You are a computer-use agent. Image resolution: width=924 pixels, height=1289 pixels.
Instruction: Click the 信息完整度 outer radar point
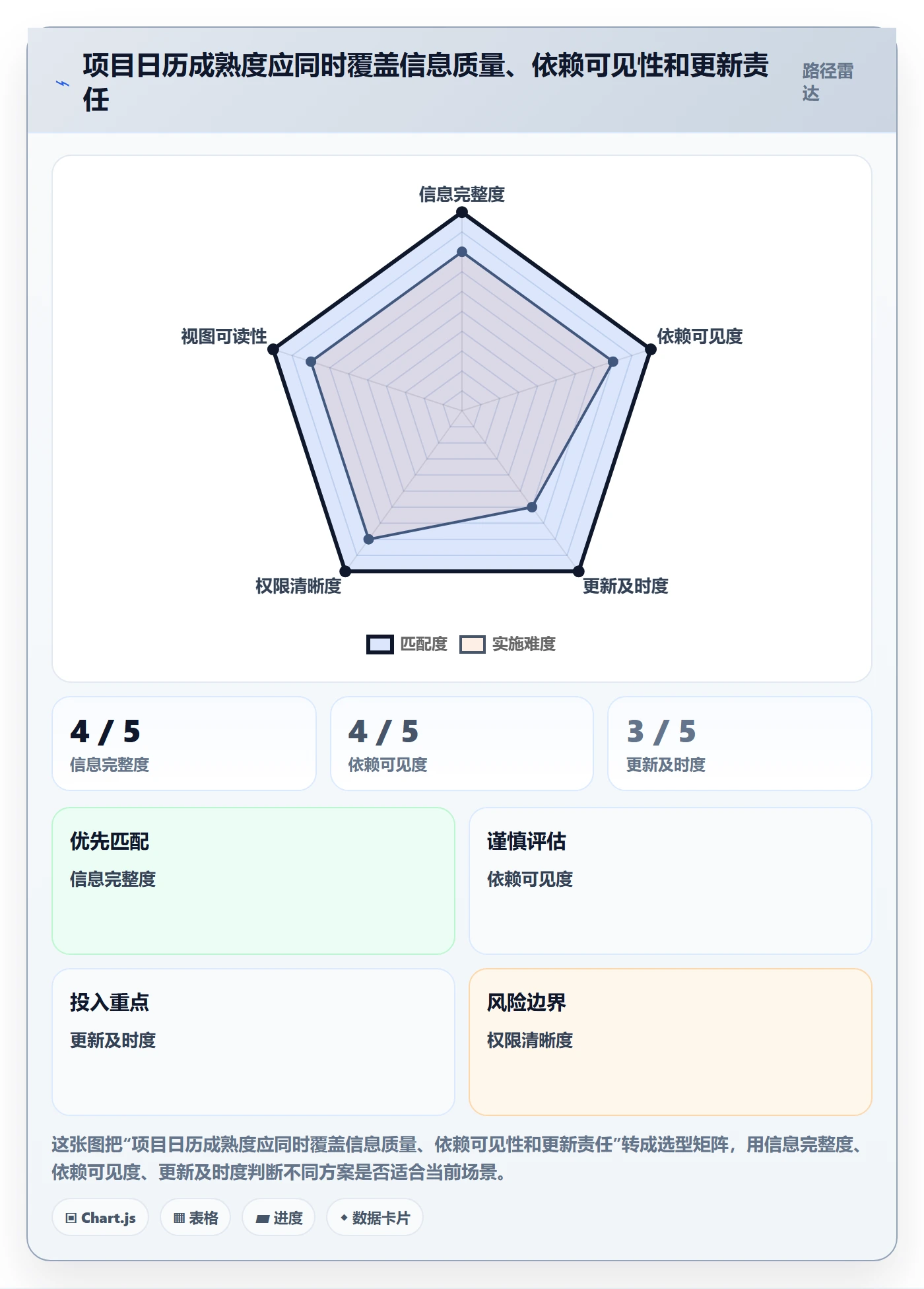[462, 212]
